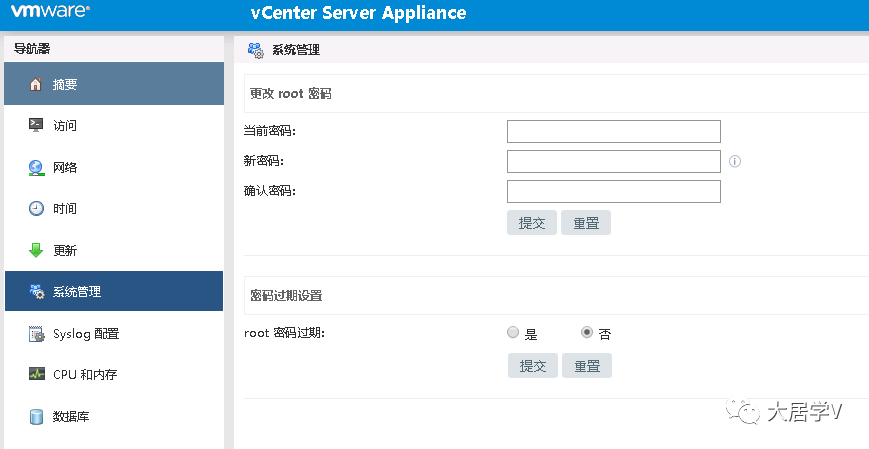
Task: Click the globe icon beside 网络
Action: [36, 167]
